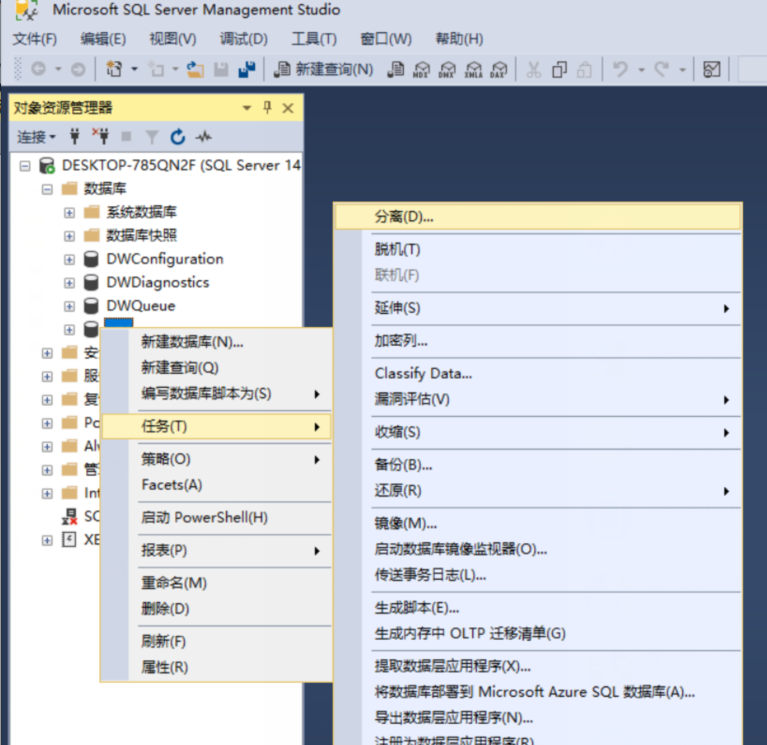Click the MDX query toolbar icon
The height and width of the screenshot is (745, 767).
pos(421,69)
